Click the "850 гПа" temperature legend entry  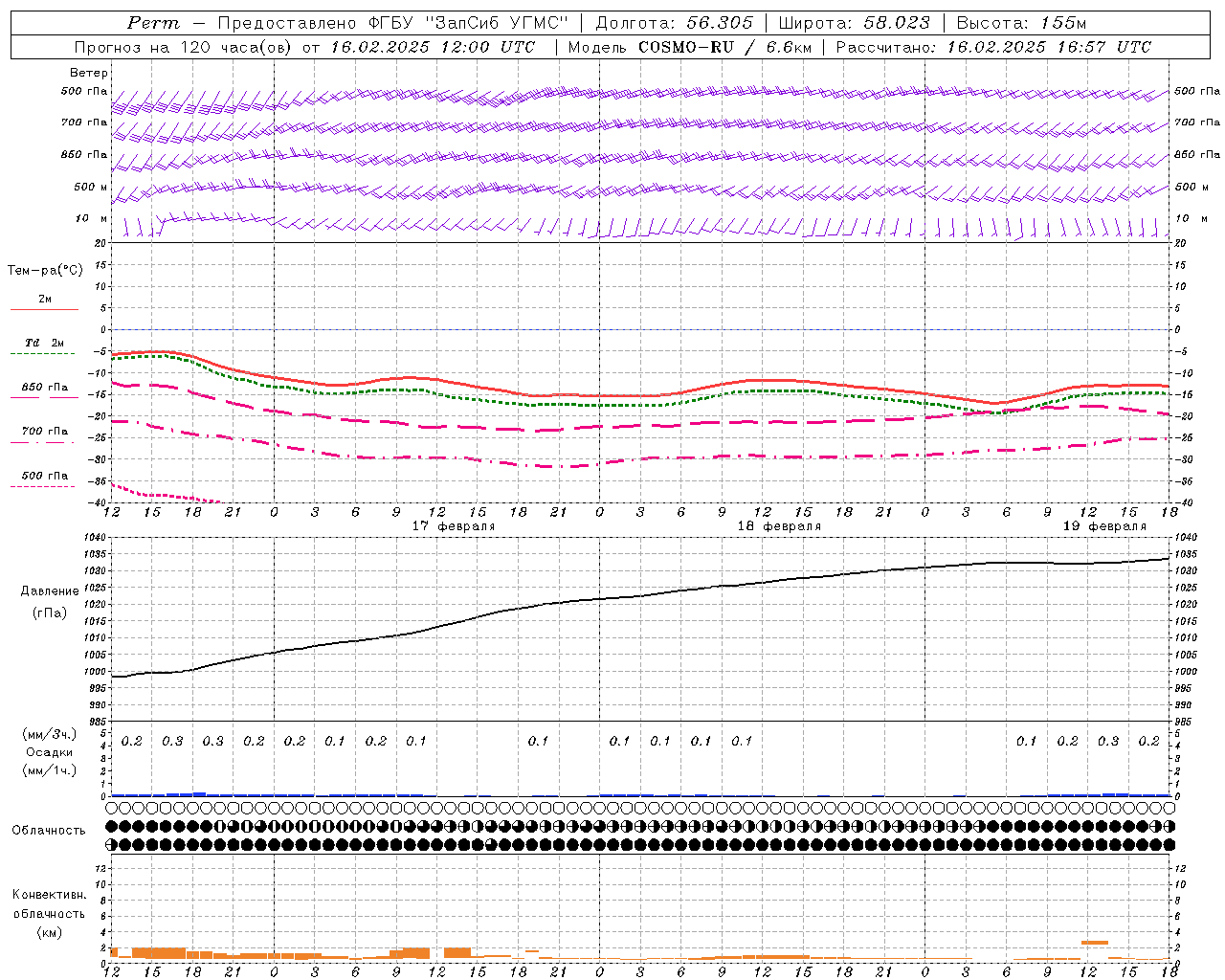45,388
